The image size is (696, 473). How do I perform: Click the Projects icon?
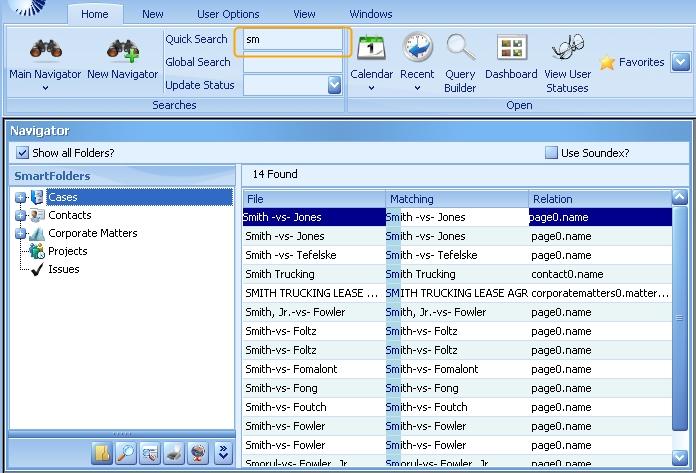[x=37, y=251]
